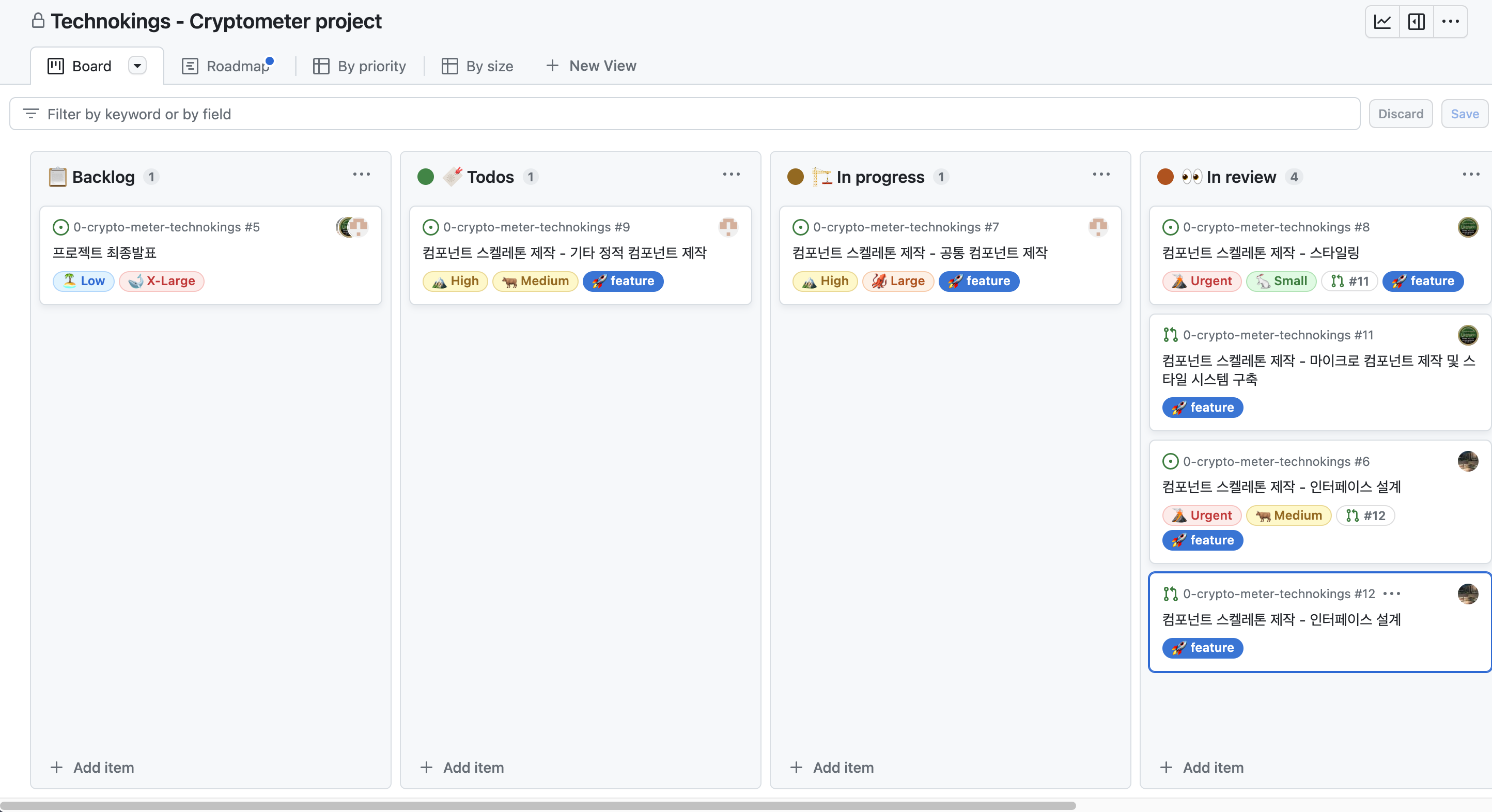Open the project three-dot menu at top right
This screenshot has width=1492, height=812.
(x=1450, y=22)
